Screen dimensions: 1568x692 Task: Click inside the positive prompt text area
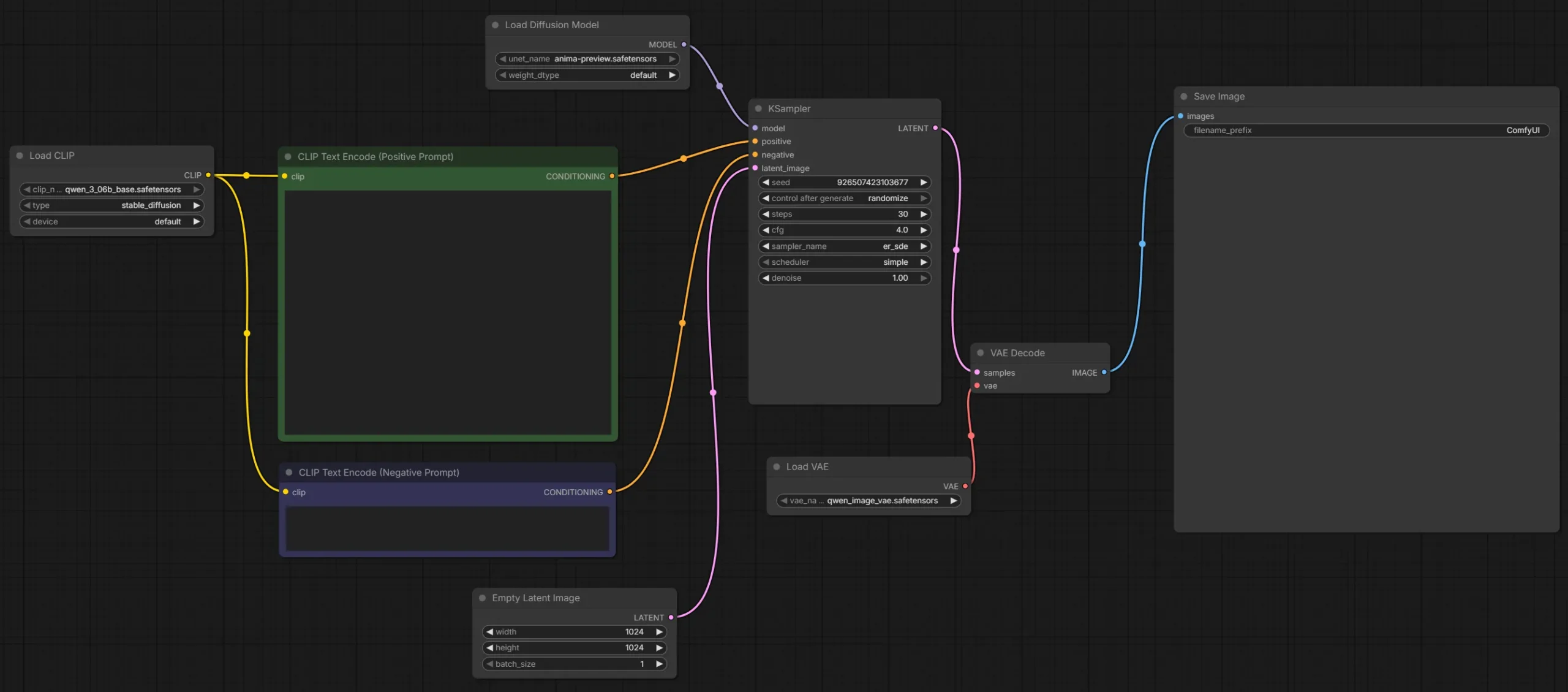pyautogui.click(x=447, y=313)
